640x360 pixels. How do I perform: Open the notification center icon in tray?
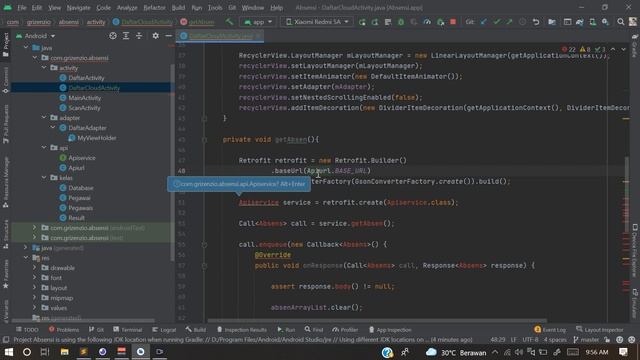[x=623, y=352]
